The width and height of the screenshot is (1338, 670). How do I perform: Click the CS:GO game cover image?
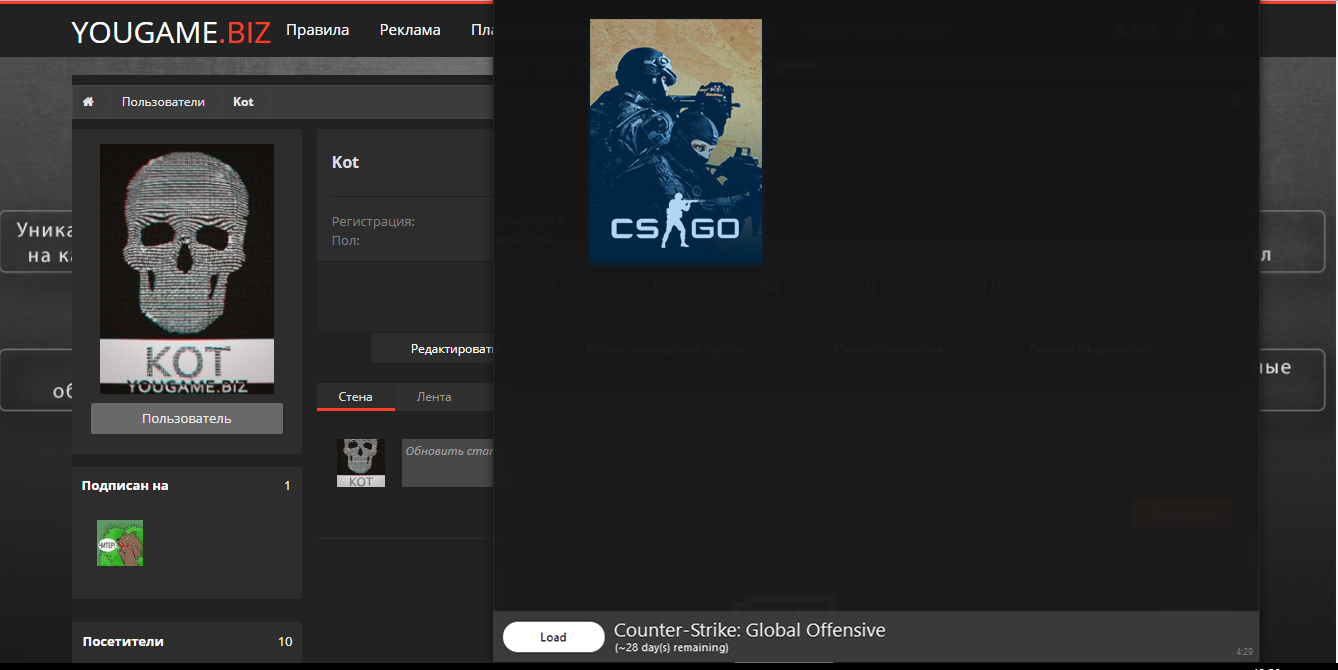pos(676,142)
